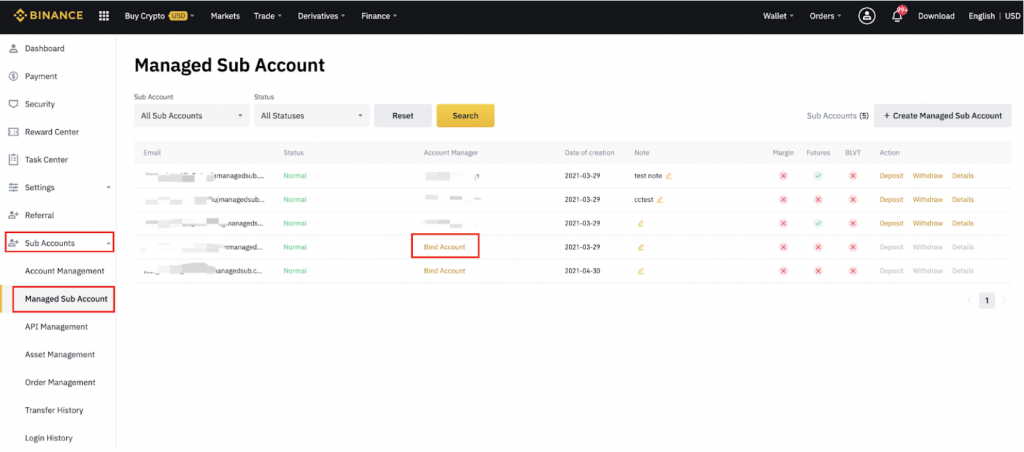
Task: Open the Orders dropdown
Action: [x=825, y=16]
